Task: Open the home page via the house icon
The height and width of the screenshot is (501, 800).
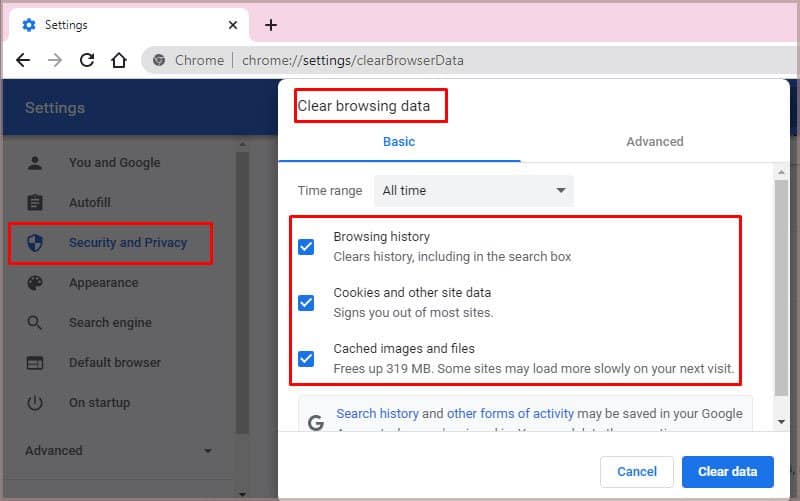Action: pos(119,60)
